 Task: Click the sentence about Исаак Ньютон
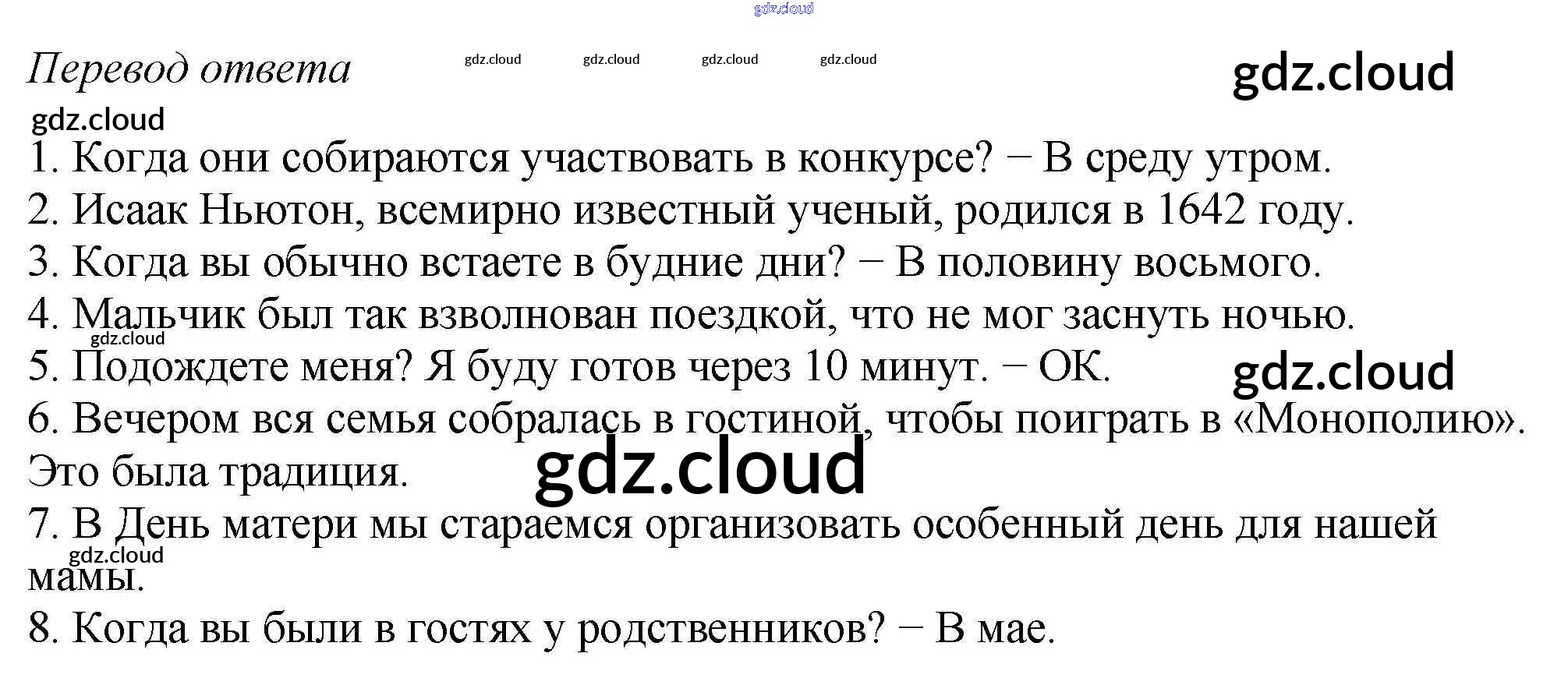(x=690, y=210)
